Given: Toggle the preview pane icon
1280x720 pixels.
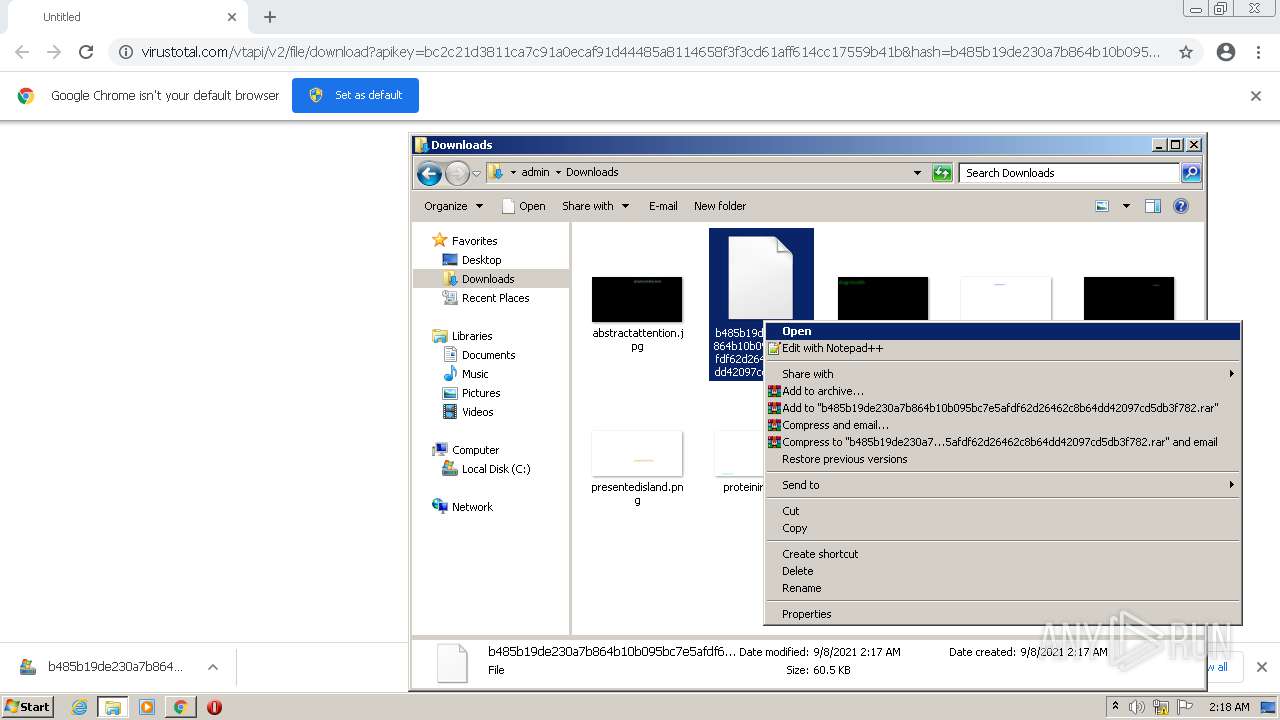Looking at the screenshot, I should coord(1153,206).
